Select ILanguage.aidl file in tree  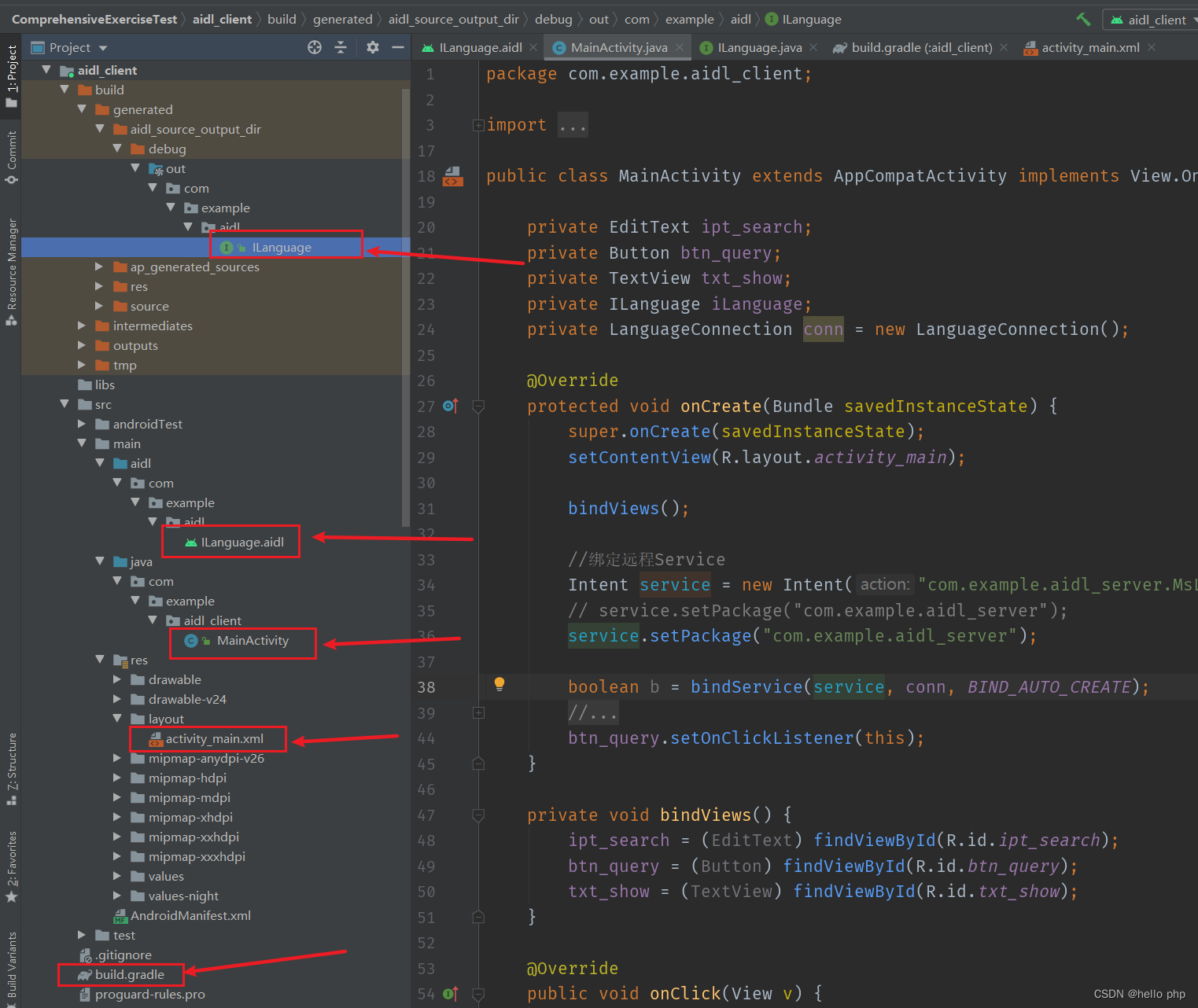(241, 542)
